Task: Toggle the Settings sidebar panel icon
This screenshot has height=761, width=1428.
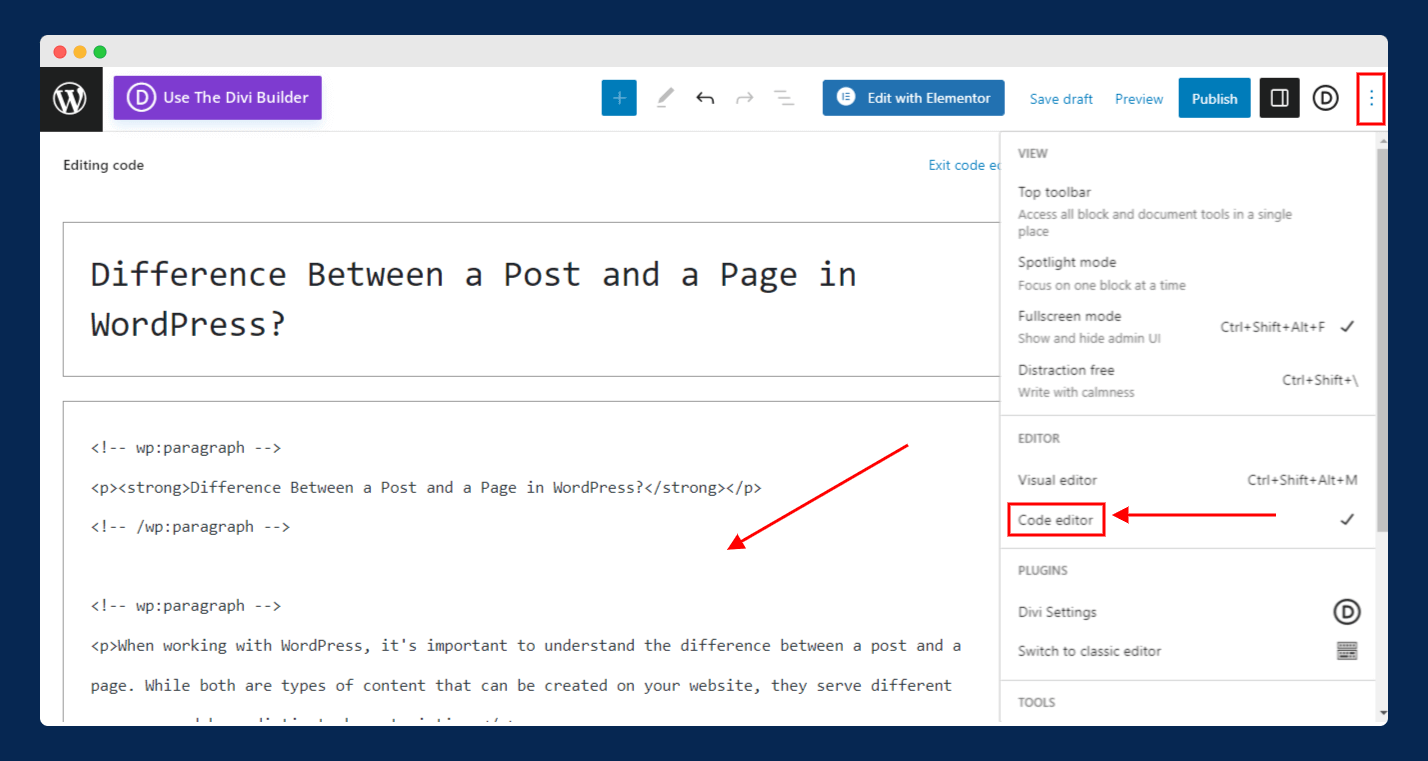Action: pos(1279,98)
